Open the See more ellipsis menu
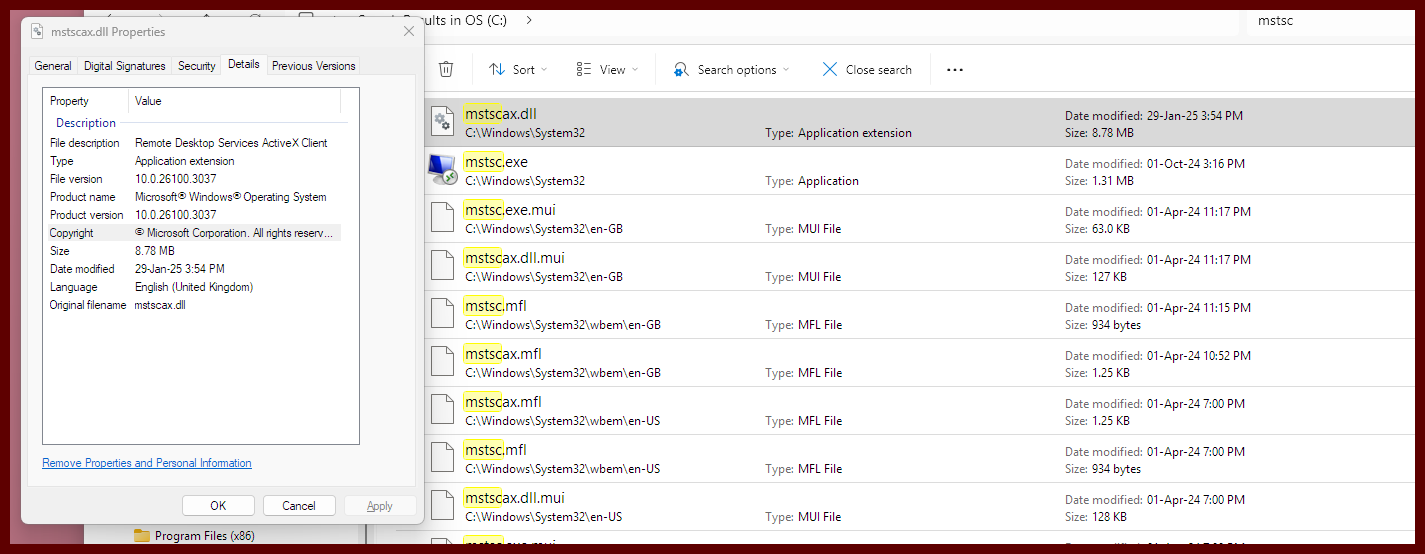Image resolution: width=1425 pixels, height=554 pixels. 955,70
